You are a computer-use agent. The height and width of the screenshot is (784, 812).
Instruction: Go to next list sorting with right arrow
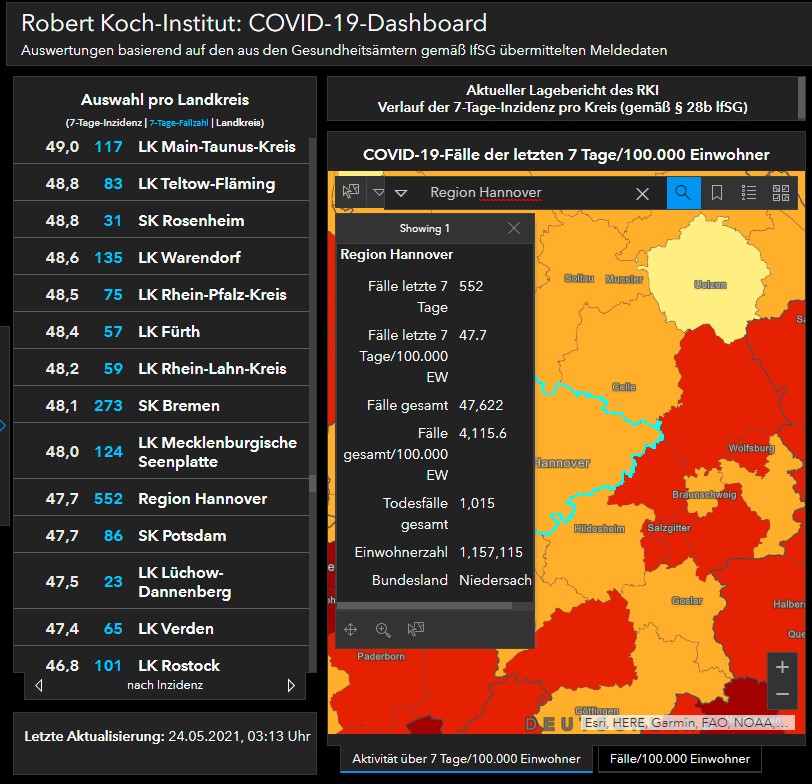pos(291,686)
